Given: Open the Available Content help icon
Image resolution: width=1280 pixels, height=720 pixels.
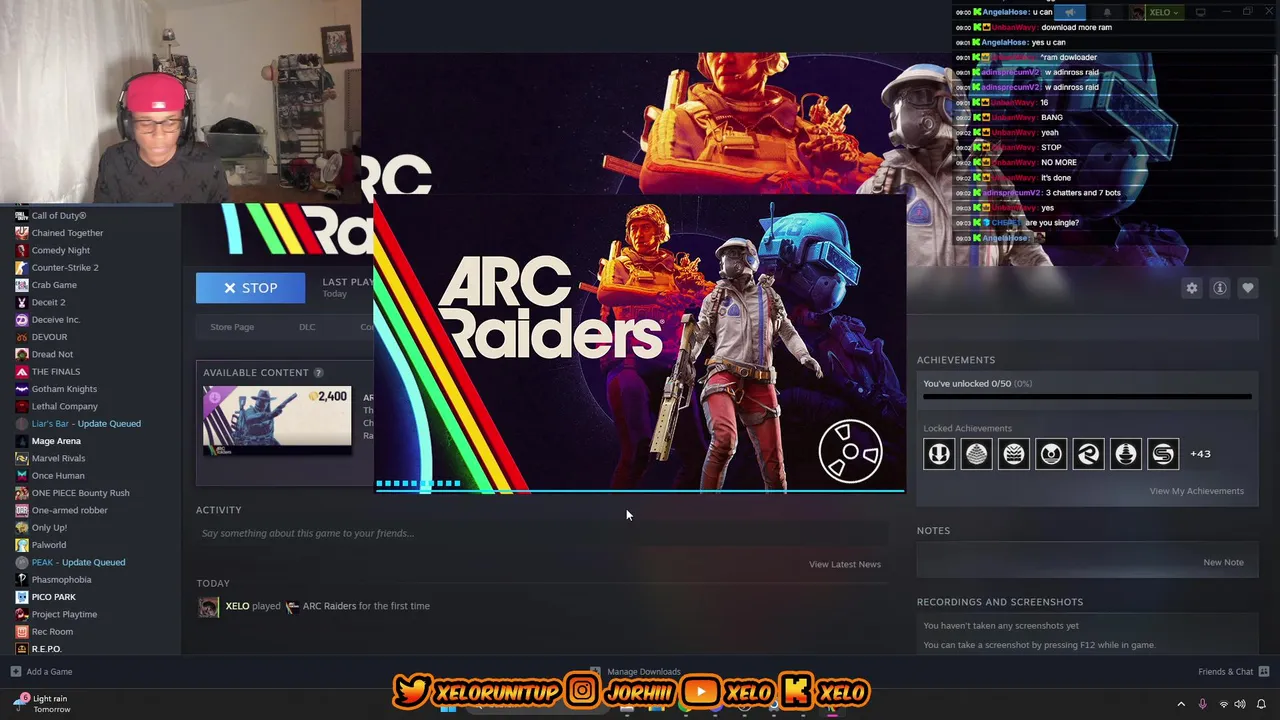Looking at the screenshot, I should (318, 373).
